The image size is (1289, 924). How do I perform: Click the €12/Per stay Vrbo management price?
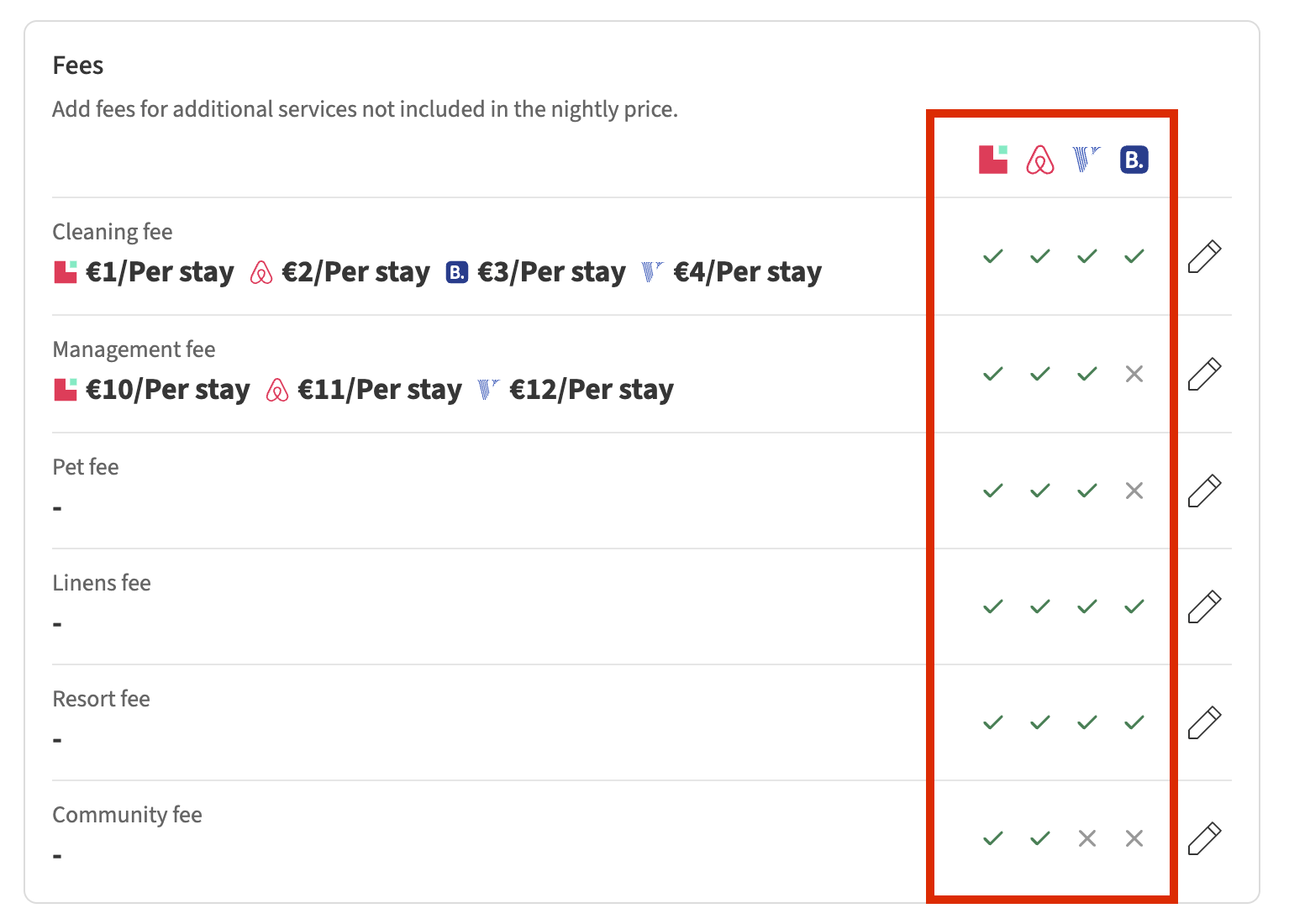[x=591, y=390]
